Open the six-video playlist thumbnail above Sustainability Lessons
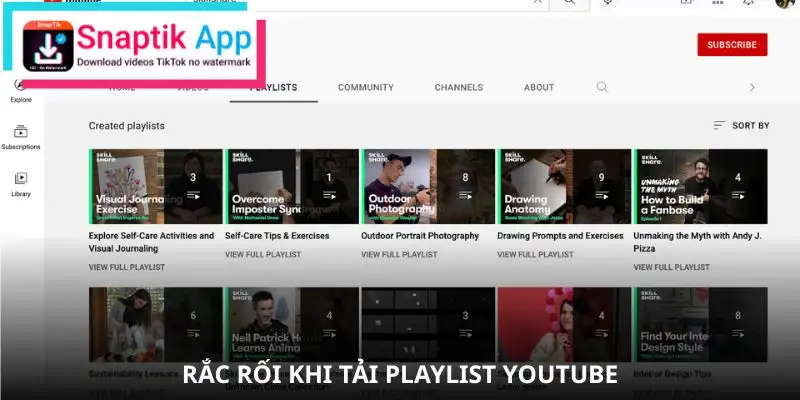 [156, 324]
